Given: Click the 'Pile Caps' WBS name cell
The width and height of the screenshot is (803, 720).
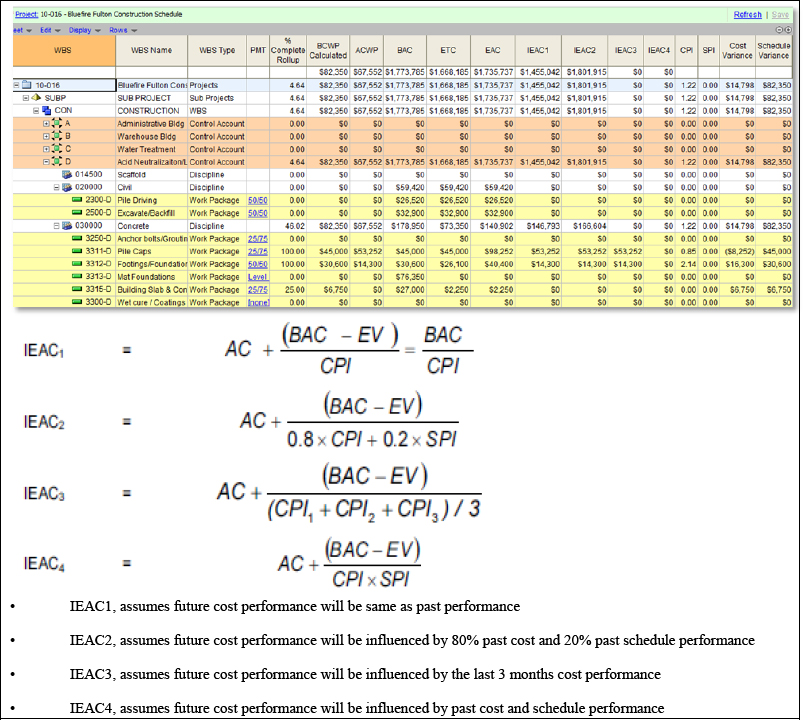Looking at the screenshot, I should (152, 251).
